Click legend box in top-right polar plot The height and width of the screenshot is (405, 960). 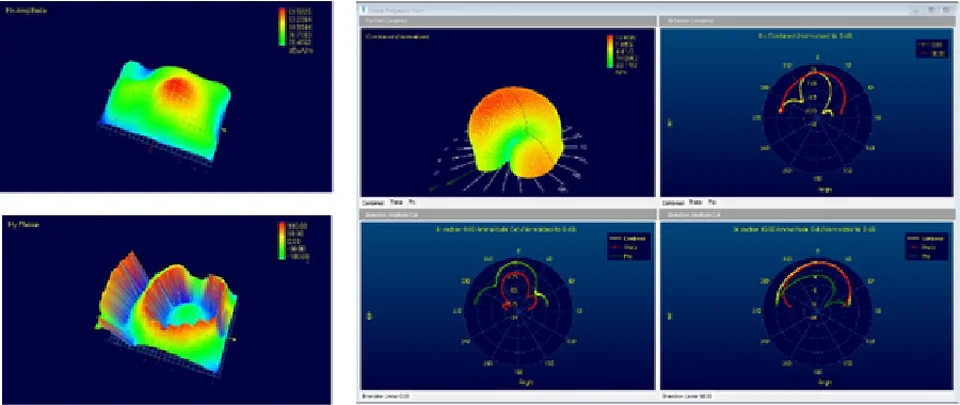pyautogui.click(x=930, y=50)
